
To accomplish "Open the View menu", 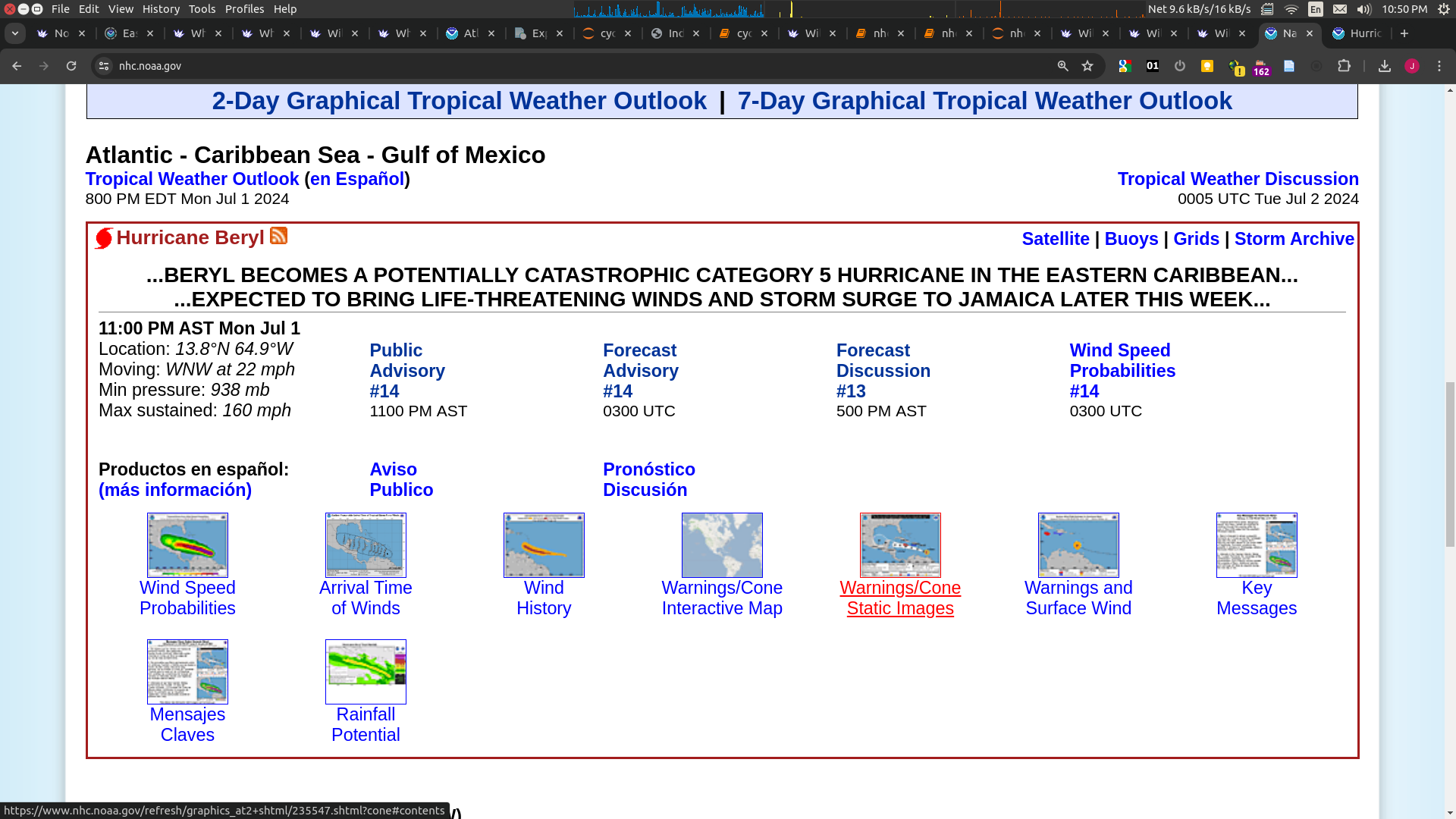I will (x=121, y=9).
